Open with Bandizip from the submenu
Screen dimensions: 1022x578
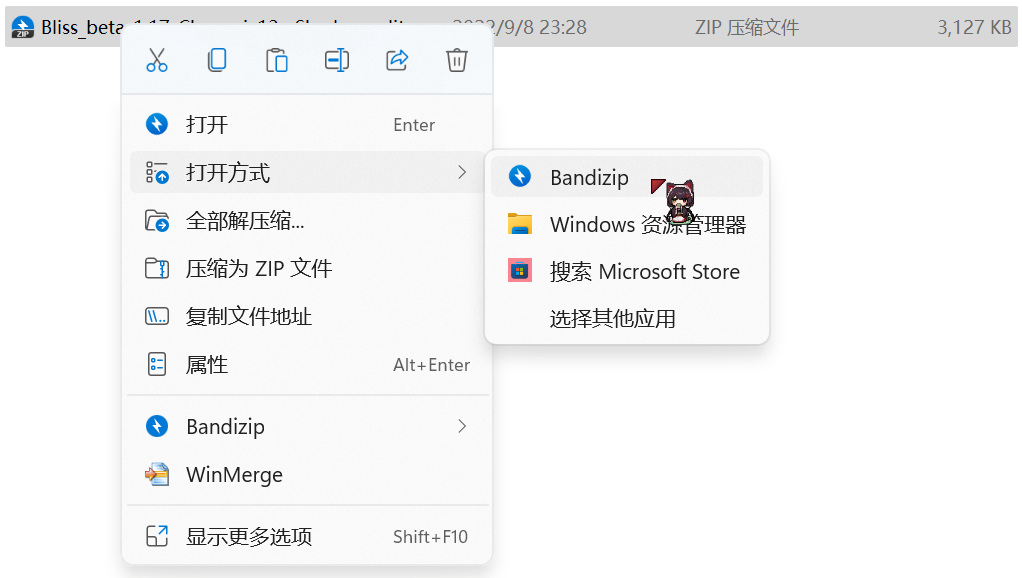626,177
